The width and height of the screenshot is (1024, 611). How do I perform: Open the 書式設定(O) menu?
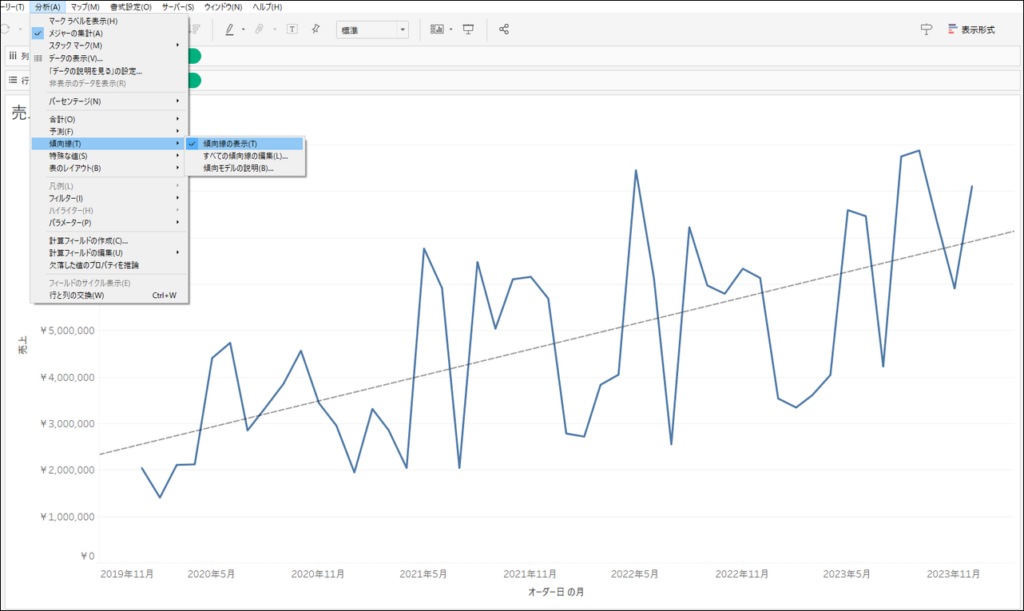click(x=131, y=7)
